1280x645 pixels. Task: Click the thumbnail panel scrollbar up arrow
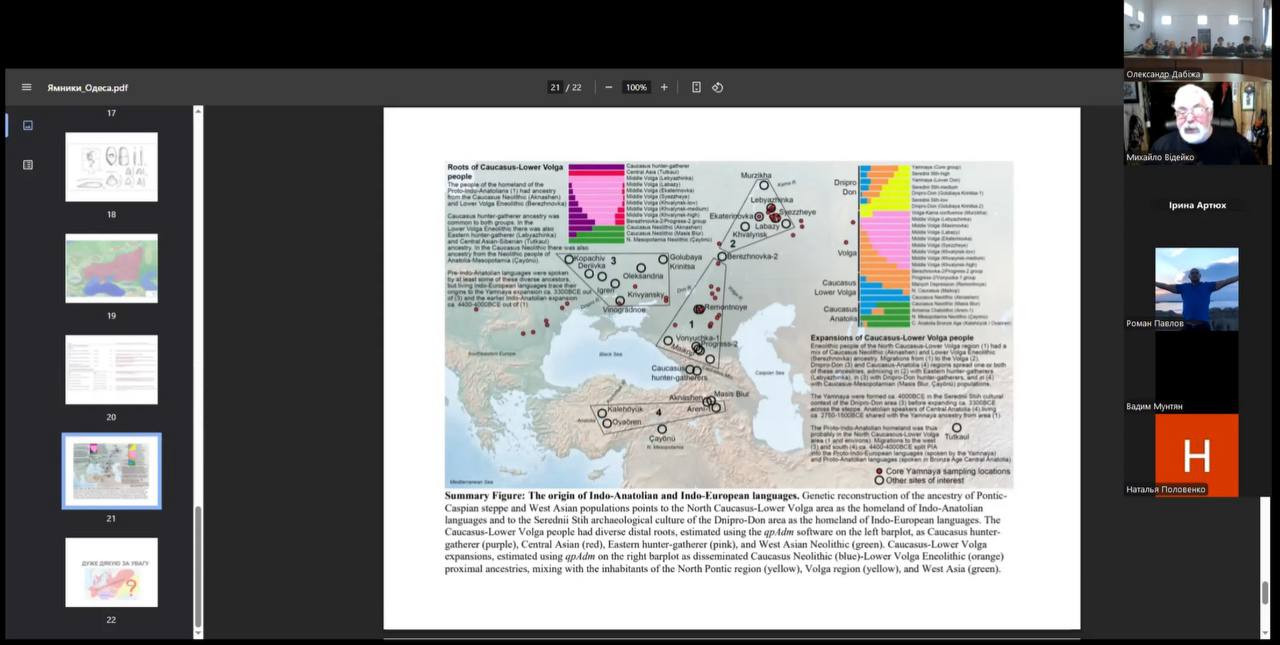(x=197, y=111)
